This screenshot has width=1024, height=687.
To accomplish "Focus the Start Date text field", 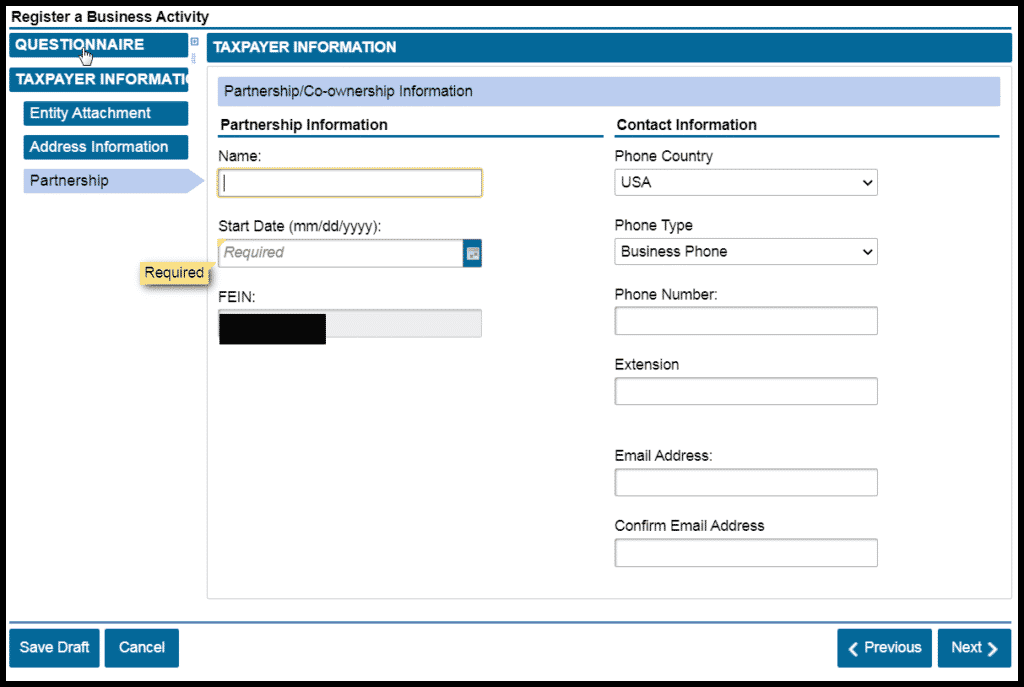I will tap(340, 253).
